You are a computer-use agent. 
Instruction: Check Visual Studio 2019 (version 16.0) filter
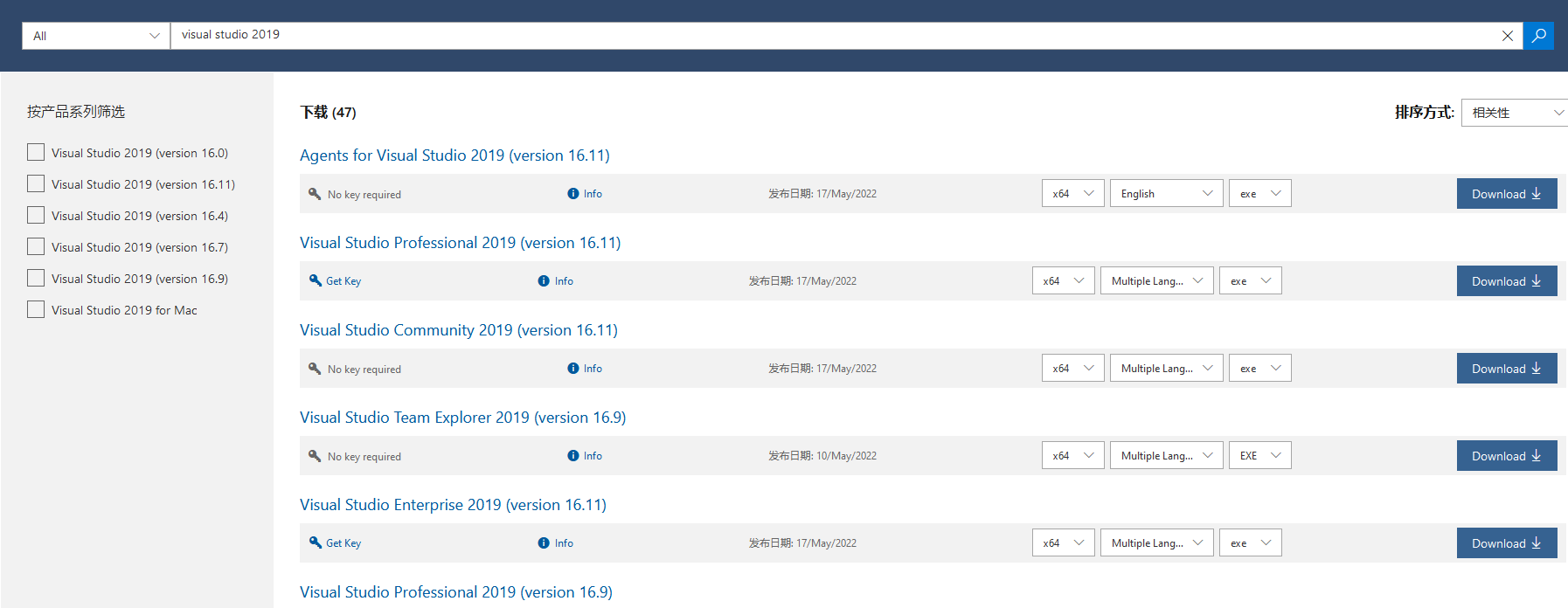(x=36, y=152)
